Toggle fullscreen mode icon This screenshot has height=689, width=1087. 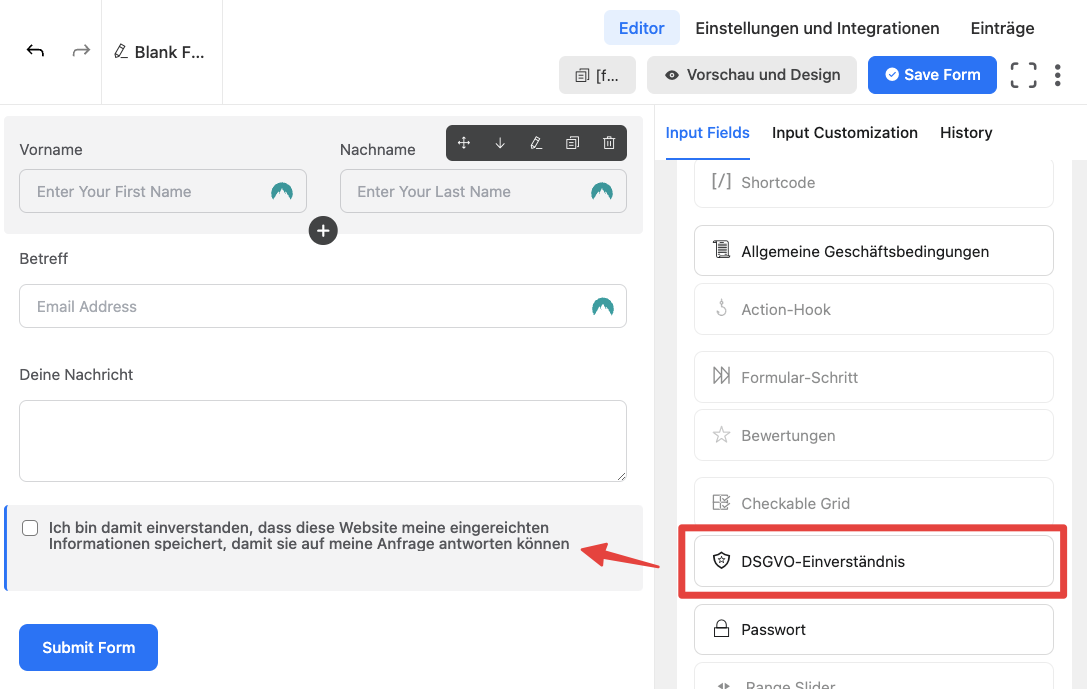[x=1023, y=75]
